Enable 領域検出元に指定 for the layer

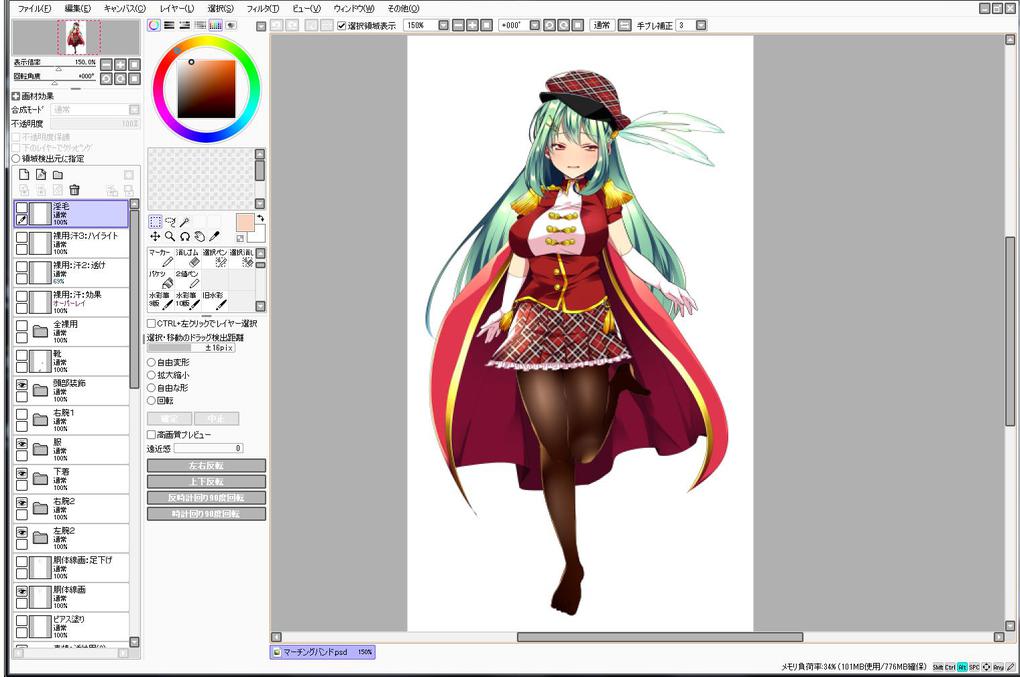pyautogui.click(x=16, y=159)
